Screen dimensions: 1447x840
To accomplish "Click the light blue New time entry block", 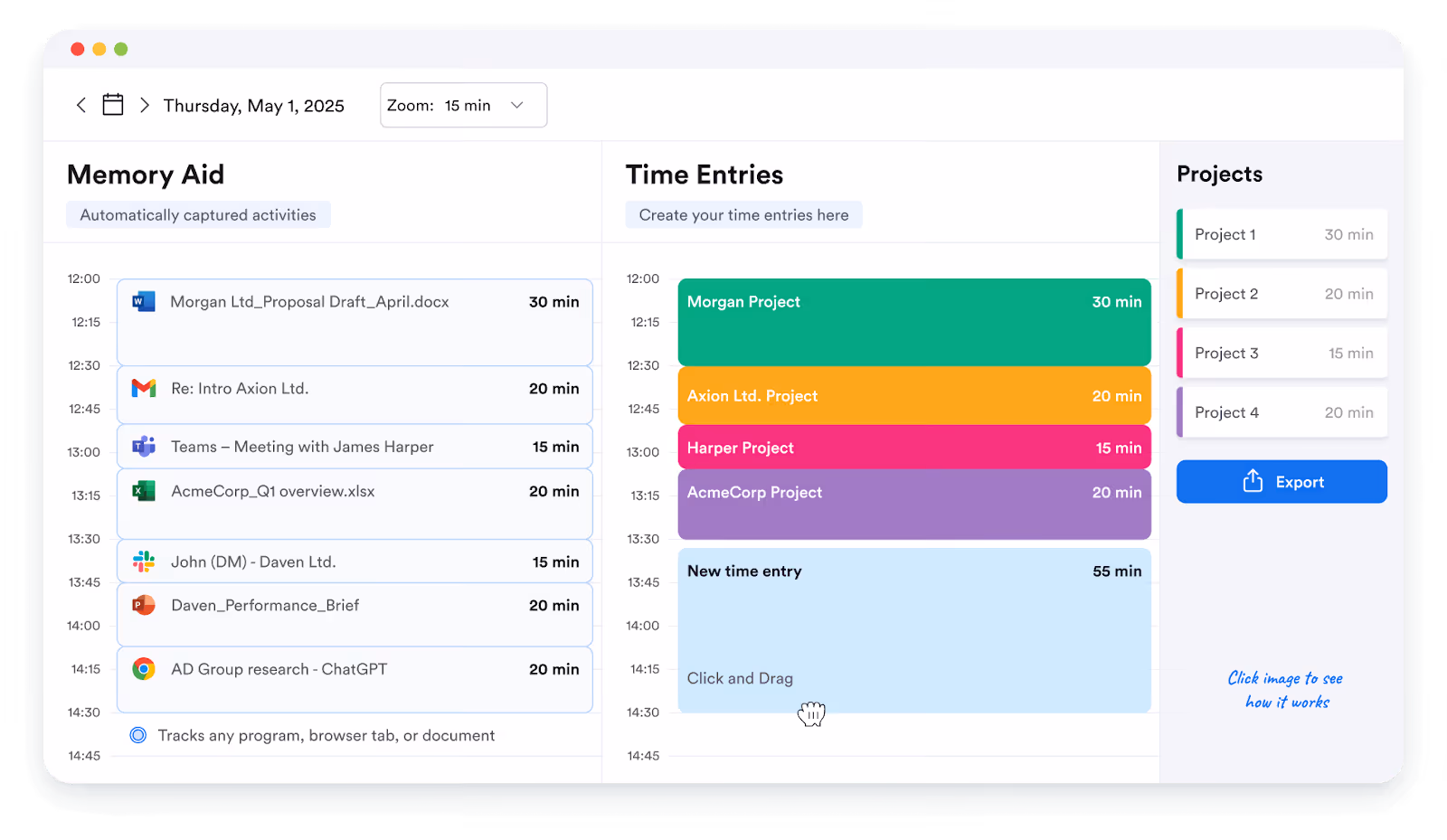I will click(914, 630).
